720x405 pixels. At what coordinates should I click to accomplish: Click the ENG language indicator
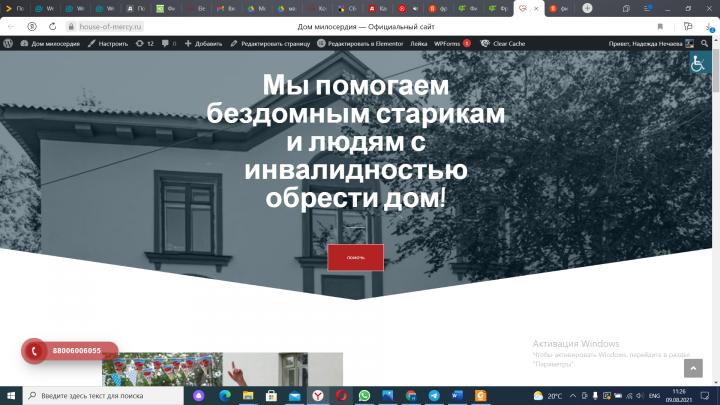(654, 396)
